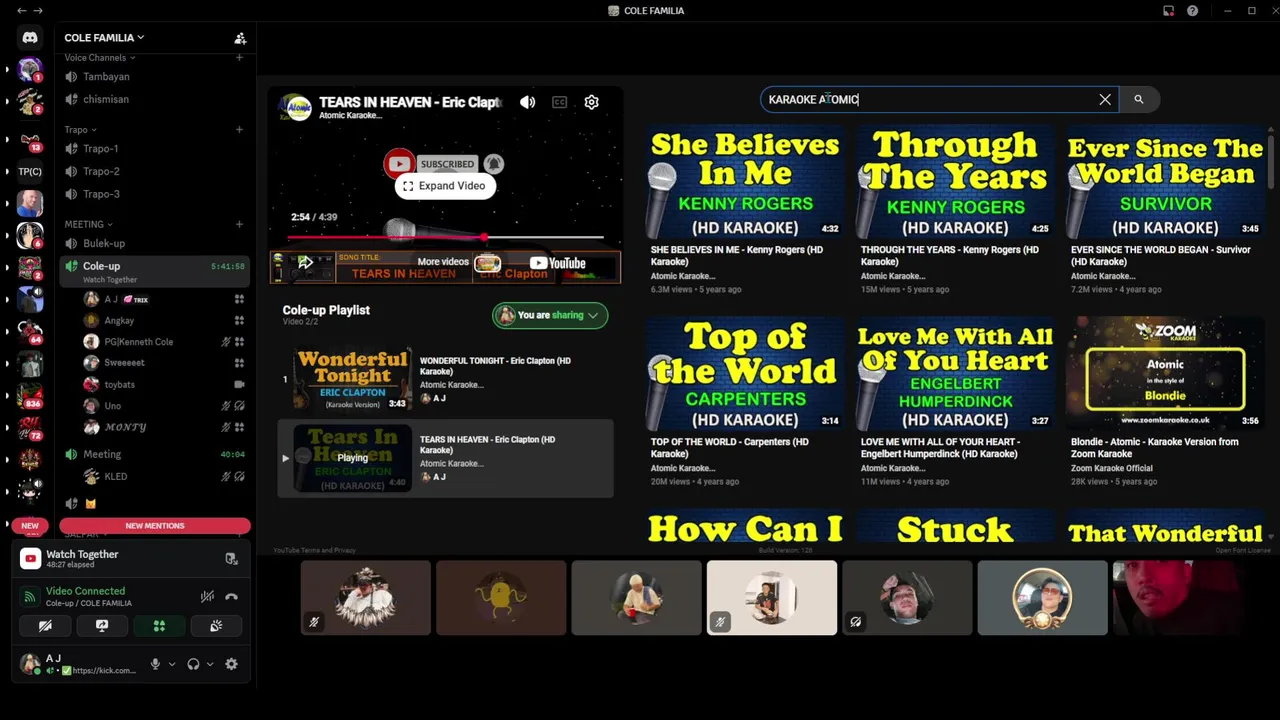The width and height of the screenshot is (1280, 720).
Task: Open the video player settings gear
Action: click(591, 102)
